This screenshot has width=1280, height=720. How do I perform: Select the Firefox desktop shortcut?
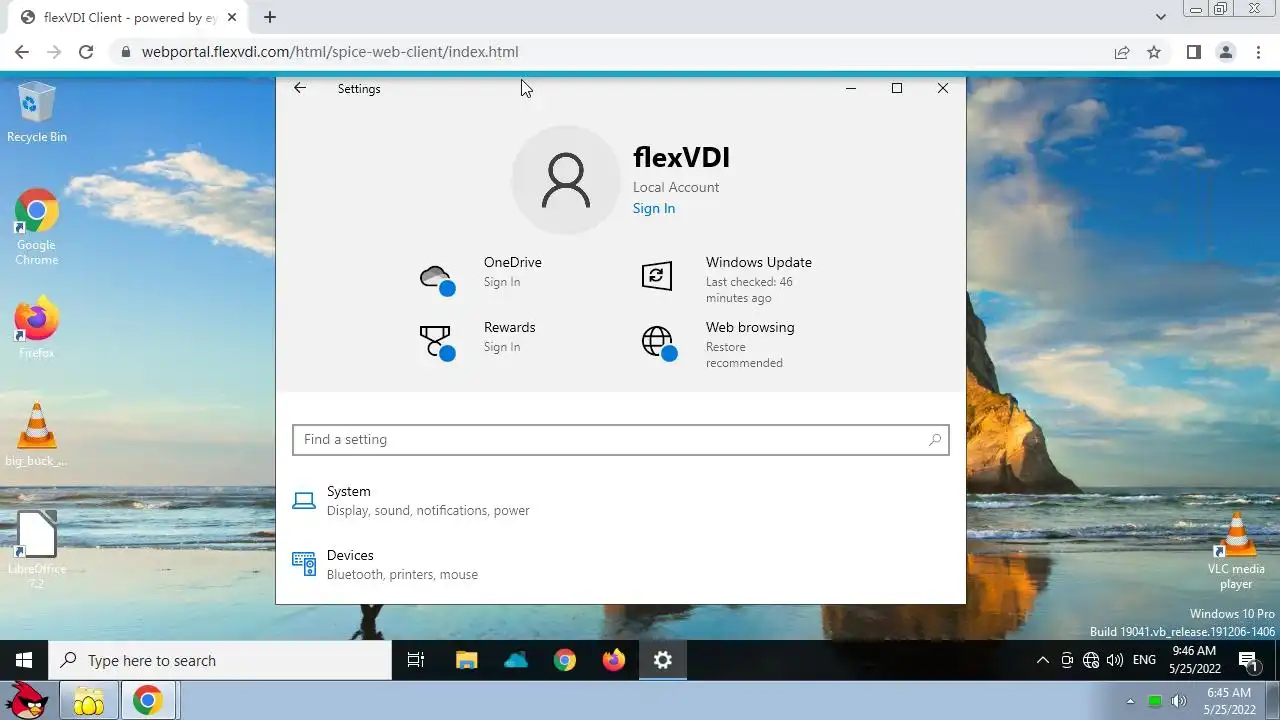pyautogui.click(x=37, y=328)
